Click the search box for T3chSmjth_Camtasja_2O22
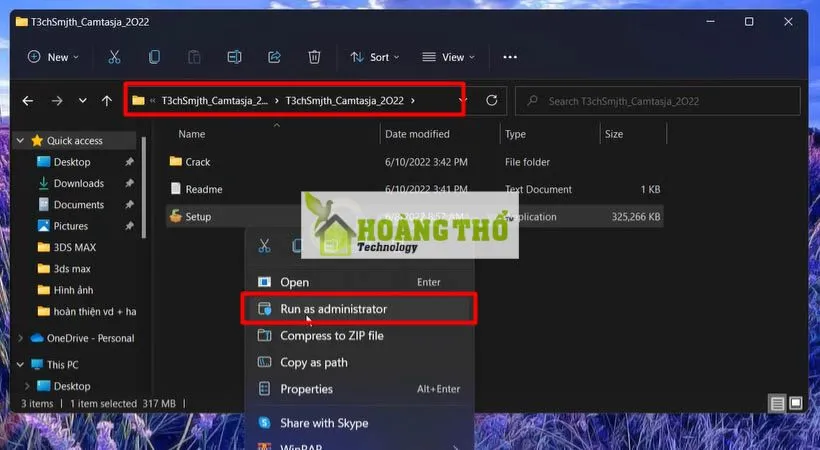Screen dimensions: 820x450 pyautogui.click(x=658, y=101)
